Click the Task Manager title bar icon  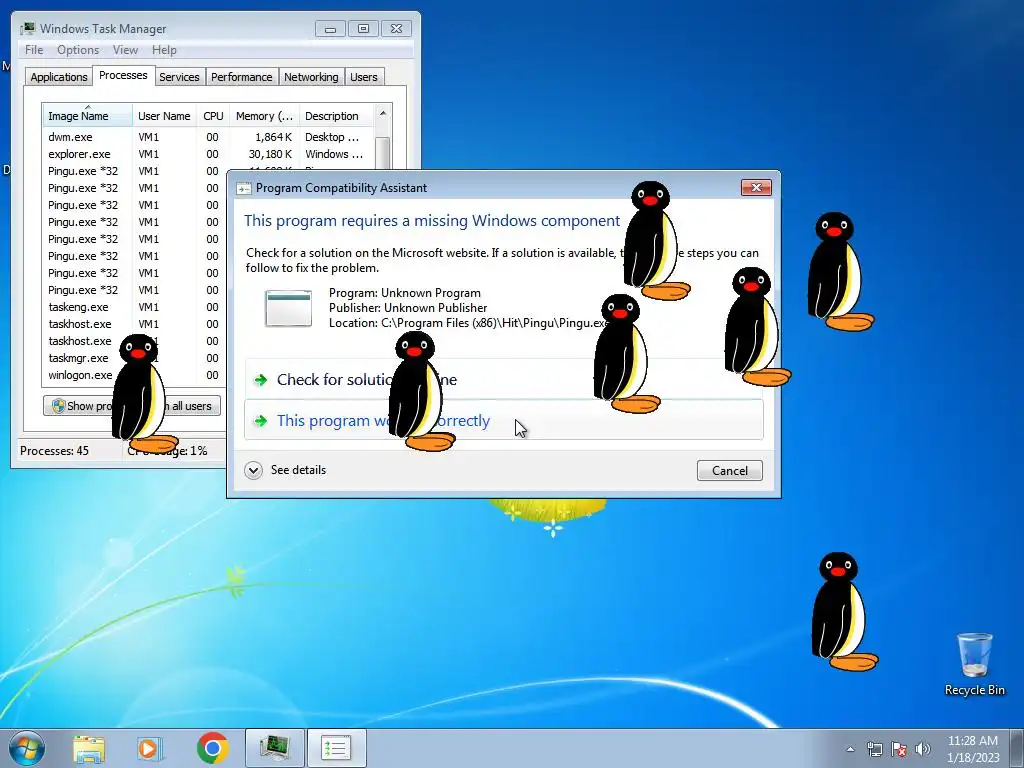click(27, 29)
